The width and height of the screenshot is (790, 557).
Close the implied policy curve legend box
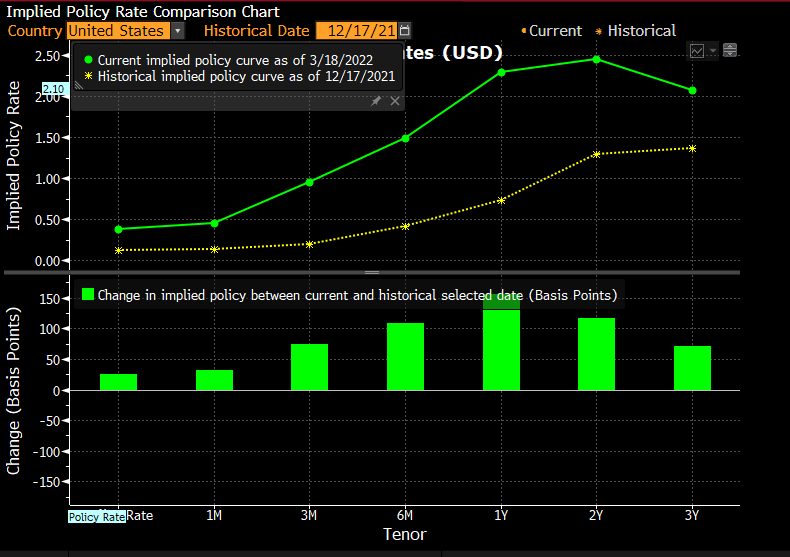[395, 101]
